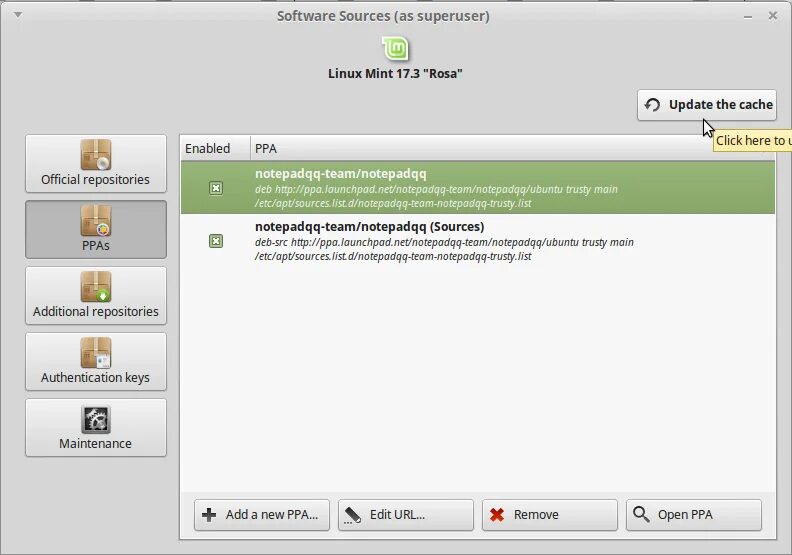Click the red X Remove icon
792x555 pixels.
[x=497, y=515]
